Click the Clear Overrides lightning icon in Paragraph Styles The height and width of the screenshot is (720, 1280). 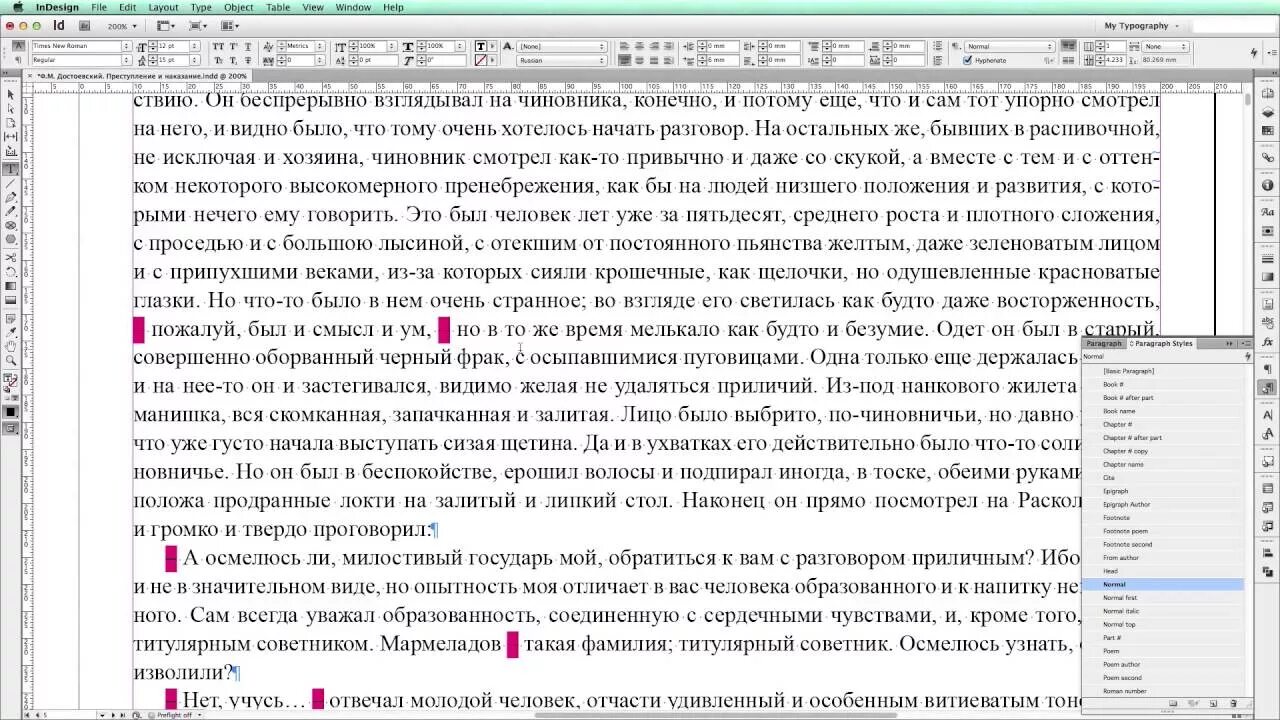coord(1248,356)
